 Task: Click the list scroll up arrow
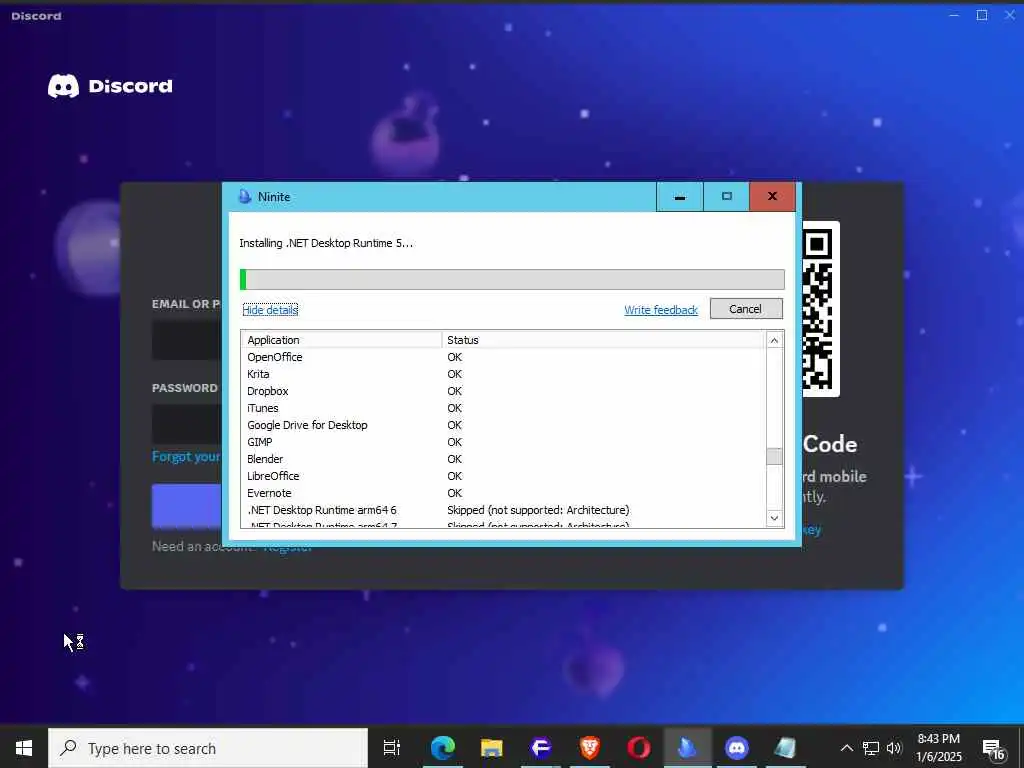774,340
